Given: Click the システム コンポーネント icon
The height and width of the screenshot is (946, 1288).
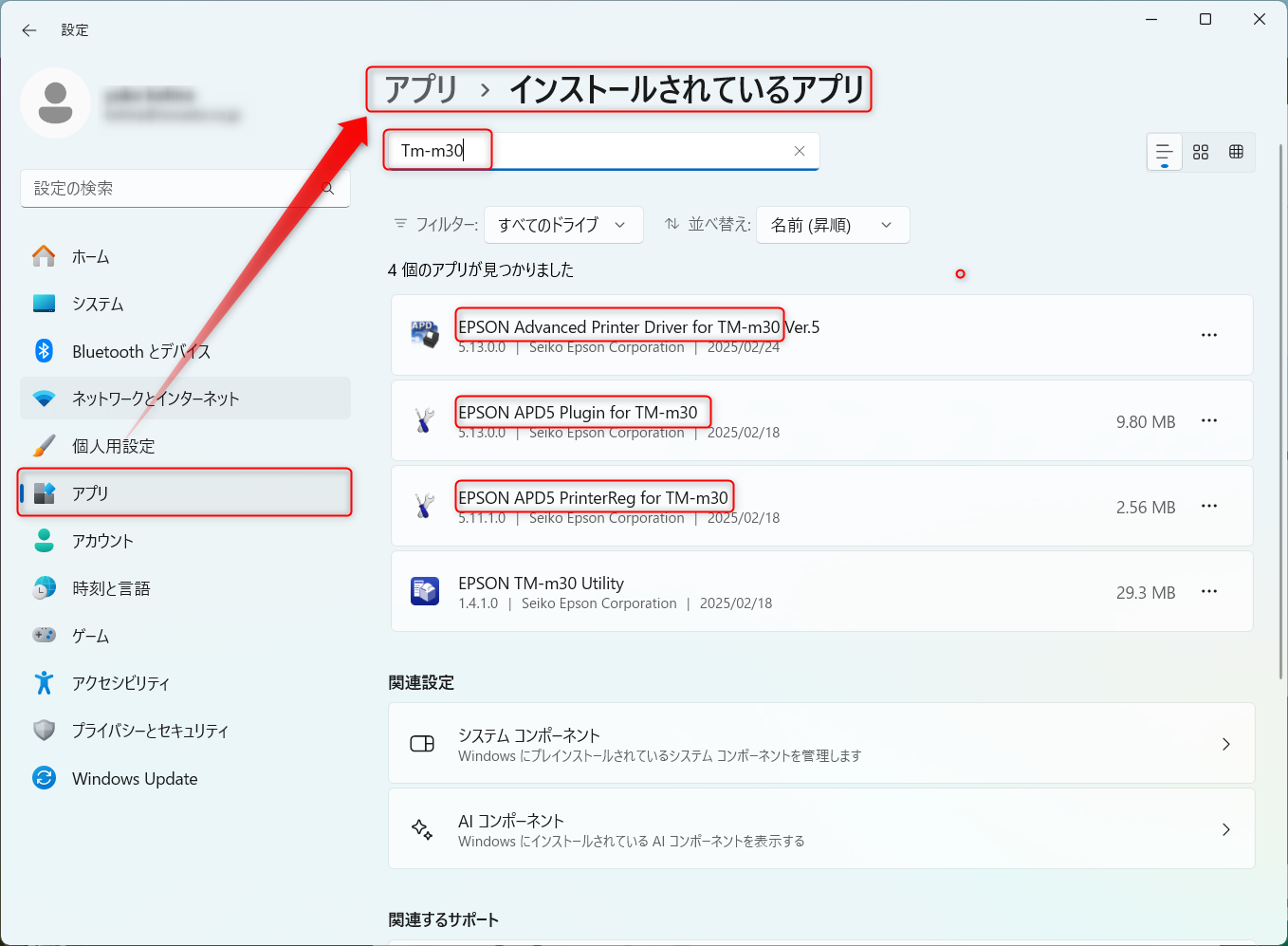Looking at the screenshot, I should pyautogui.click(x=422, y=744).
